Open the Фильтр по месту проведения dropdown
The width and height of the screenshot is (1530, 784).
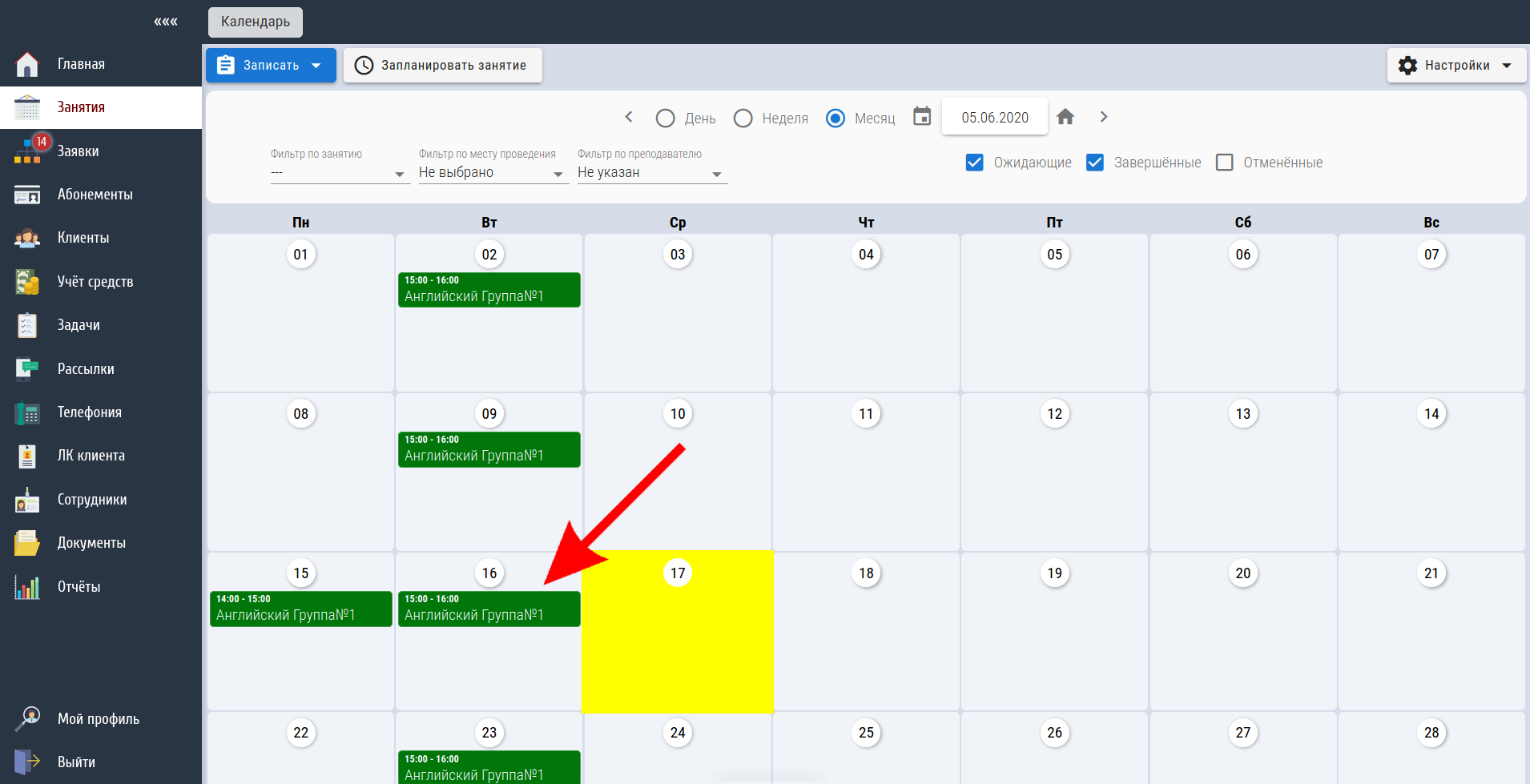pos(493,173)
